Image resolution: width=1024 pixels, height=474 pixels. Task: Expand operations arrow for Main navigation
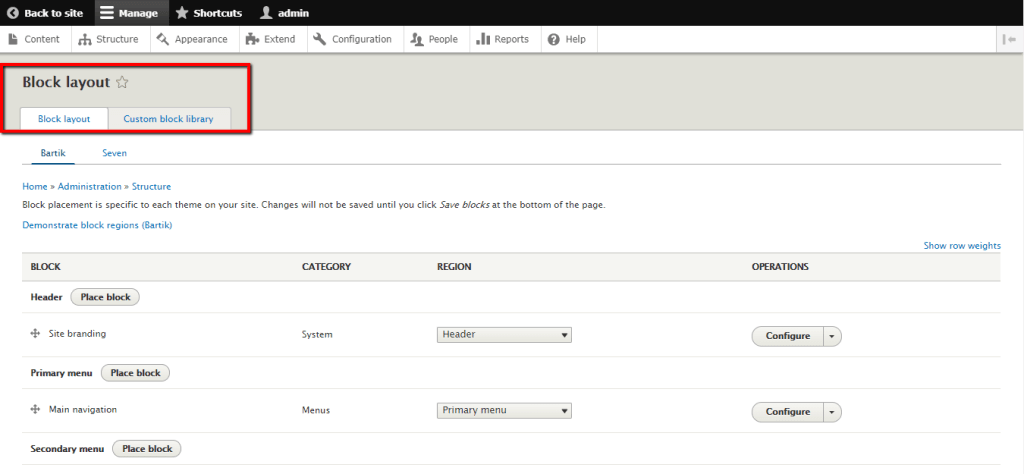pyautogui.click(x=833, y=412)
